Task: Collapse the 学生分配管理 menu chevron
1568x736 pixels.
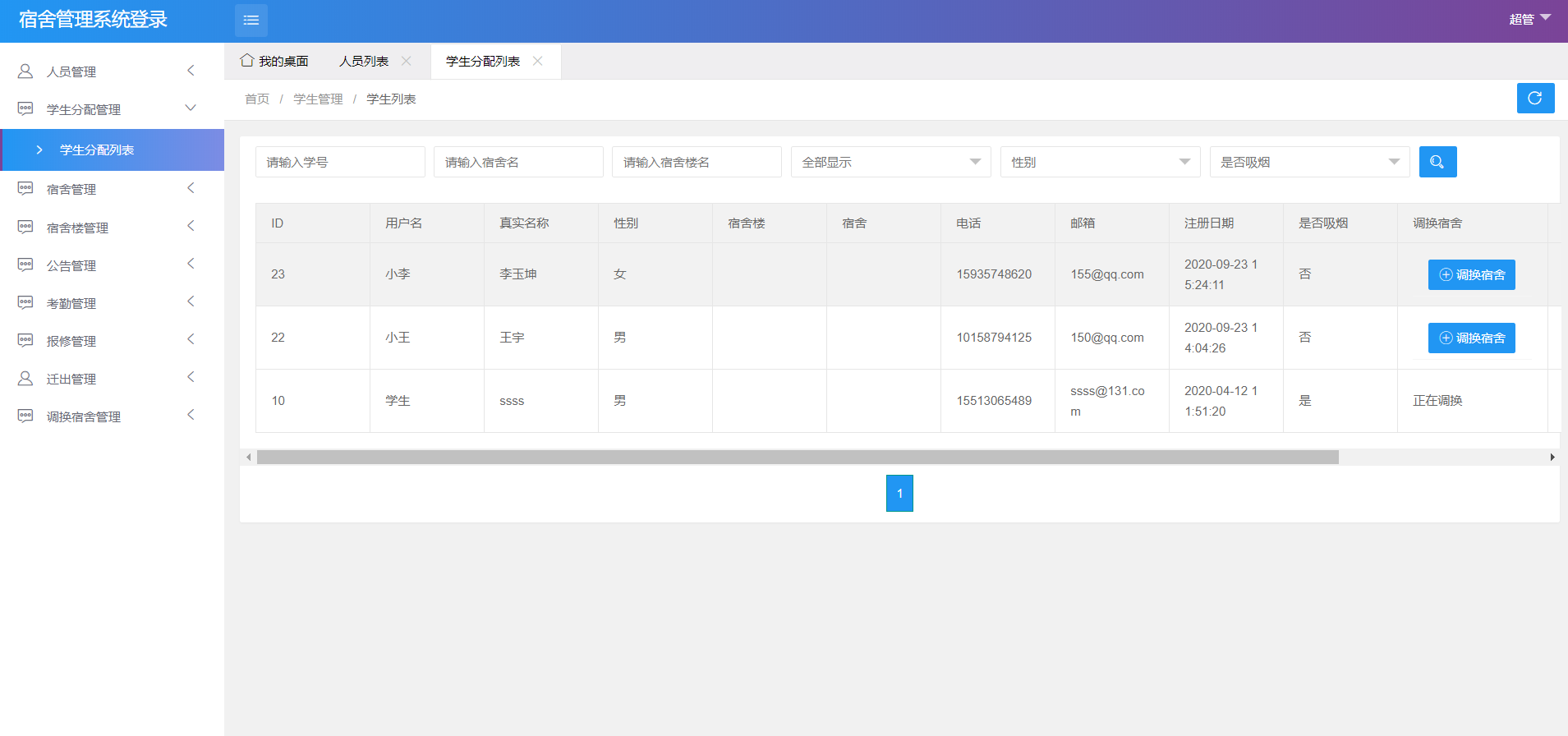Action: [x=191, y=108]
